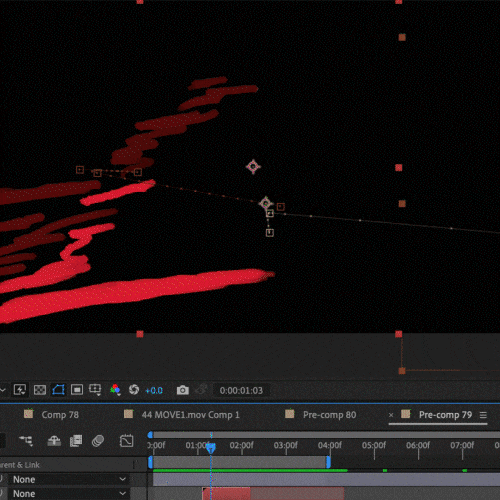
Task: Open Show Channel color management icon
Action: (x=115, y=390)
